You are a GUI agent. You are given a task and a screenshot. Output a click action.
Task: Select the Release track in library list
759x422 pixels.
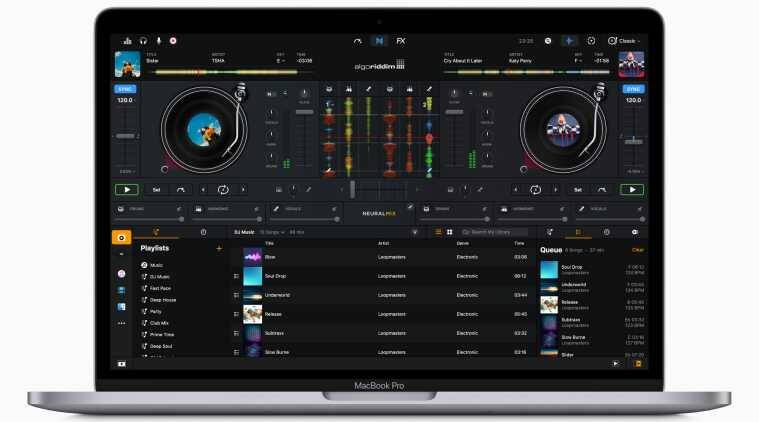click(x=382, y=314)
